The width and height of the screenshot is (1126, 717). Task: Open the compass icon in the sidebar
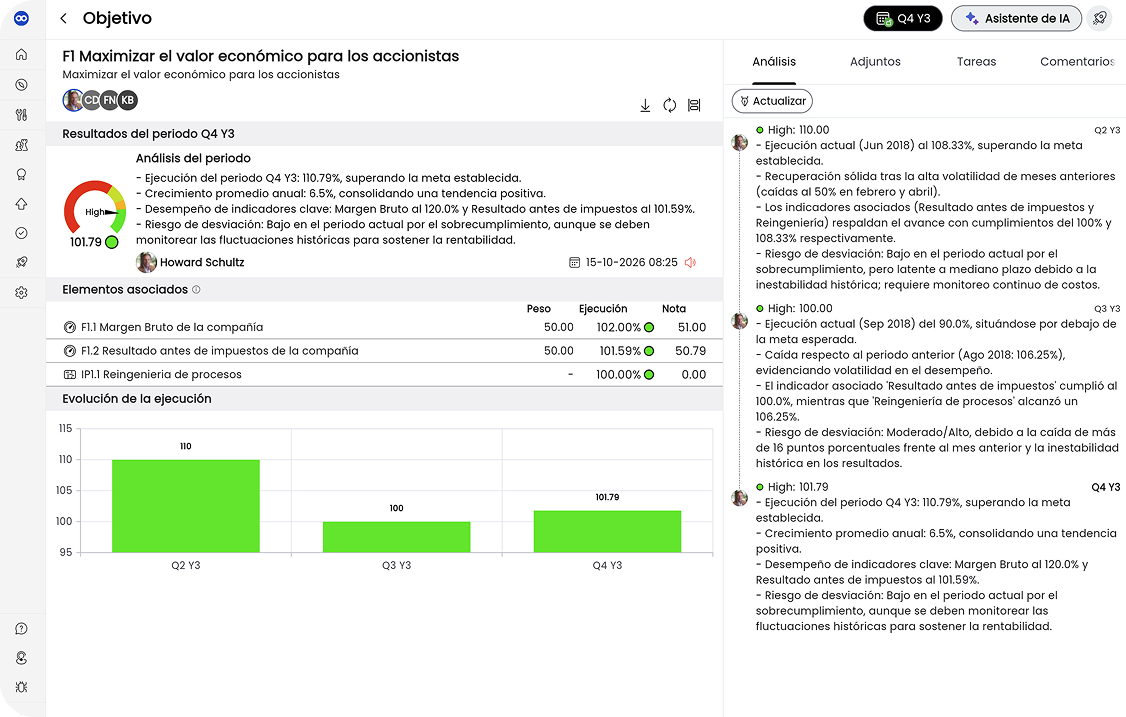click(x=22, y=85)
